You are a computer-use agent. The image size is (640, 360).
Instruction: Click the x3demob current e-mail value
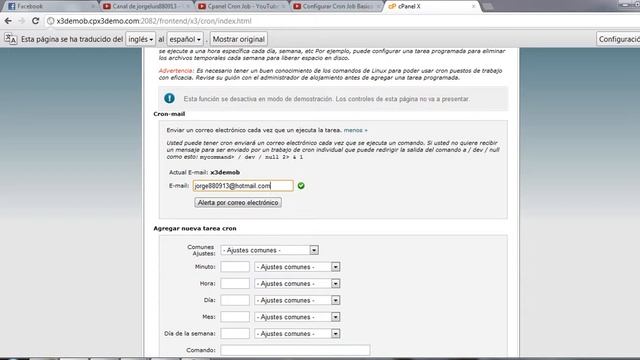click(x=225, y=172)
